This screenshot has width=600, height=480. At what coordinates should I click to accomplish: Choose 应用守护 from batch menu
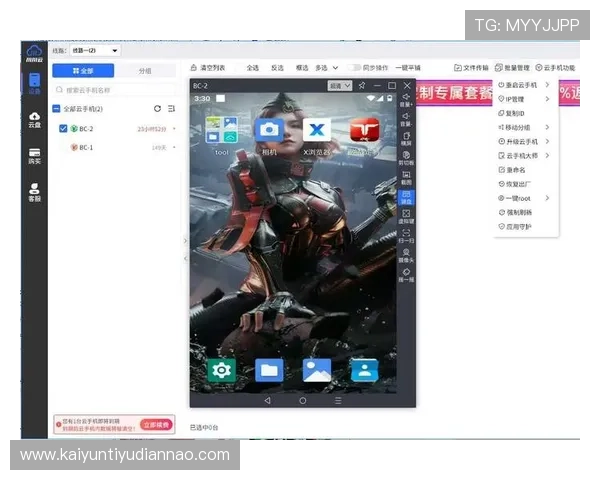tap(515, 227)
